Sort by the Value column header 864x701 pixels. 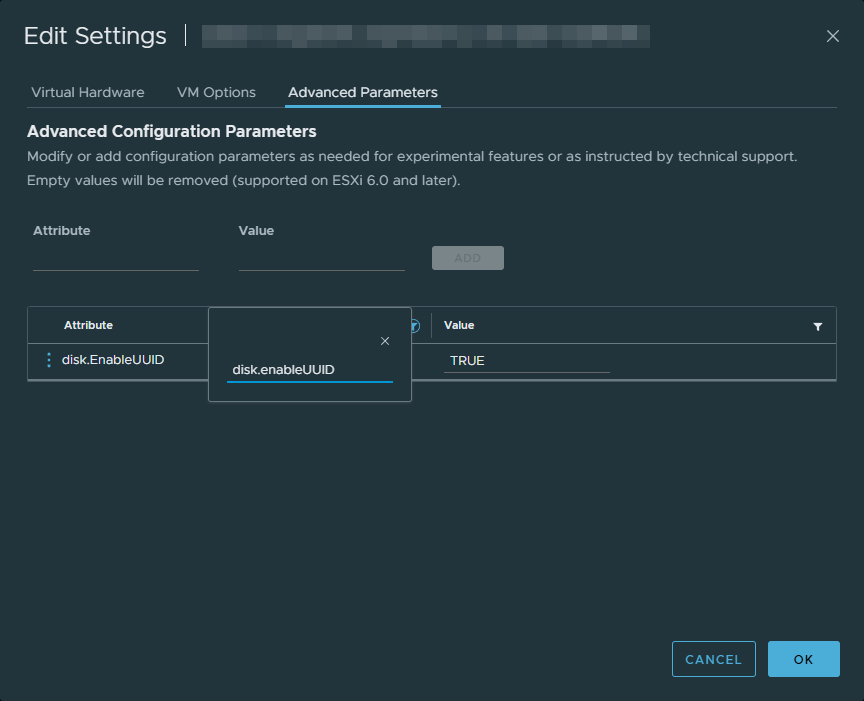pyautogui.click(x=459, y=325)
